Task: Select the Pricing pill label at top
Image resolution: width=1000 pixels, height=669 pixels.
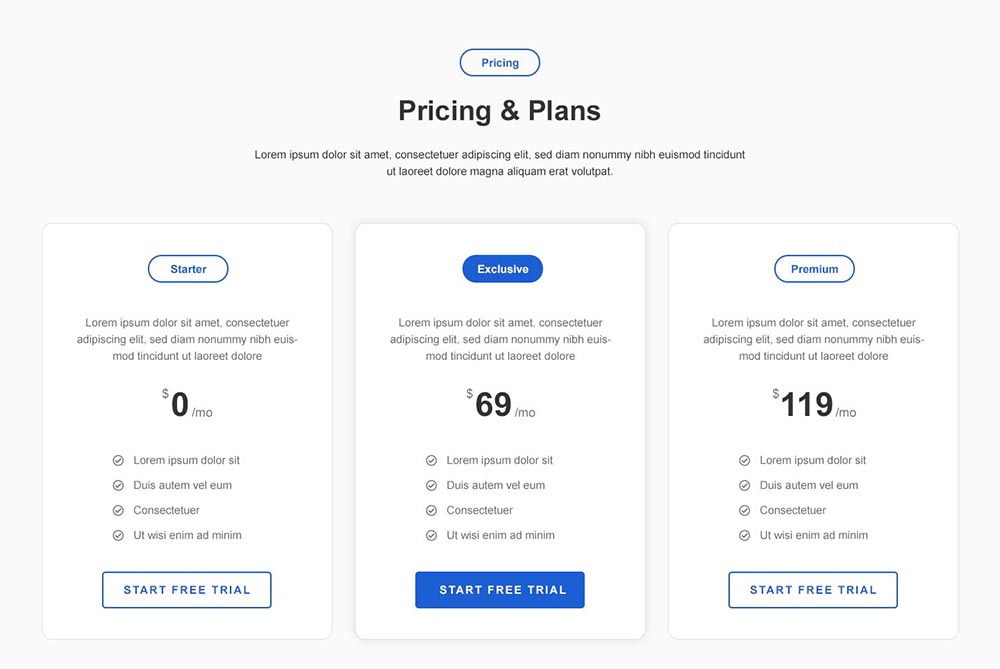Action: pyautogui.click(x=500, y=62)
